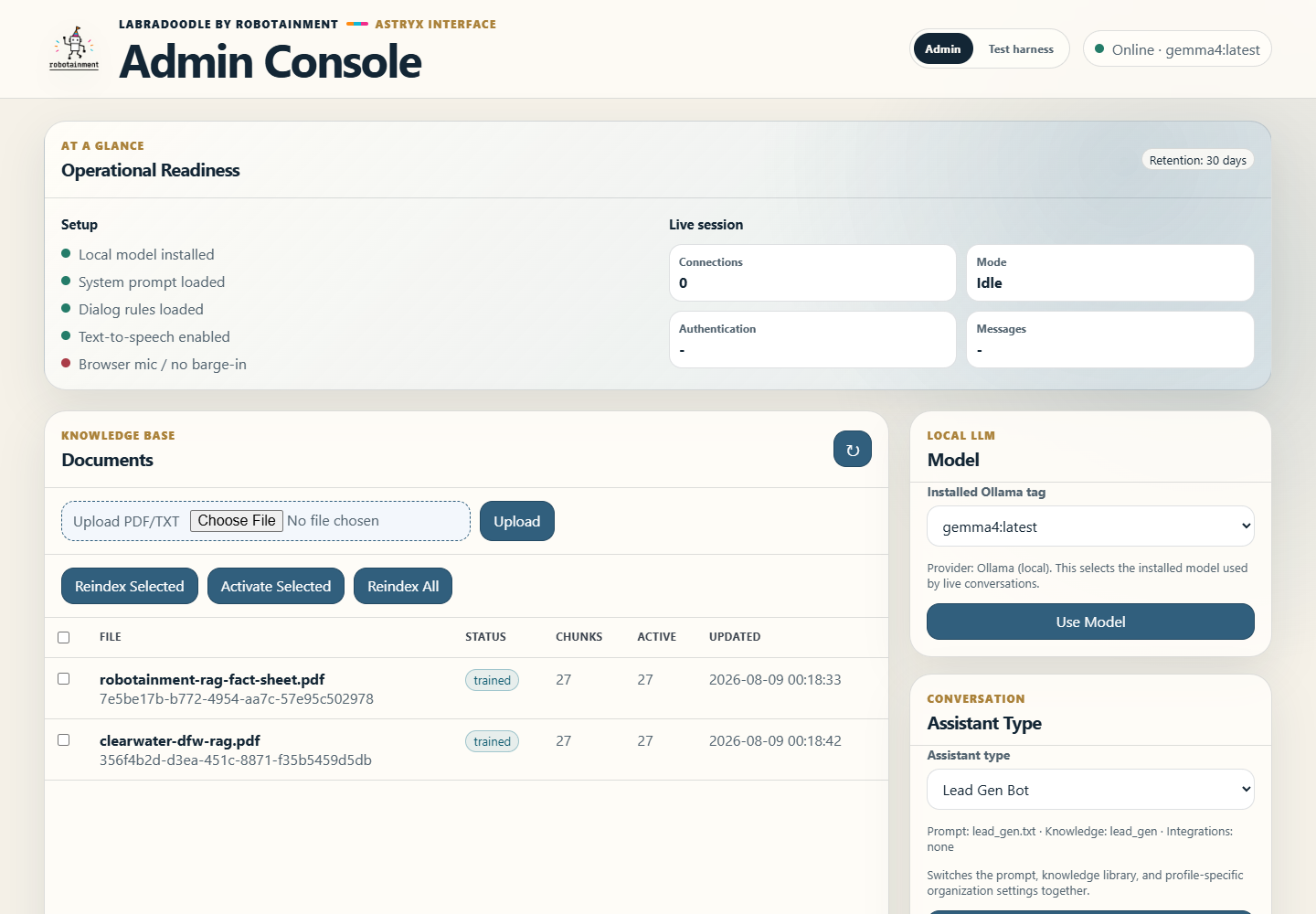Select all files checkbox in table header
The height and width of the screenshot is (914, 1316).
tap(64, 637)
